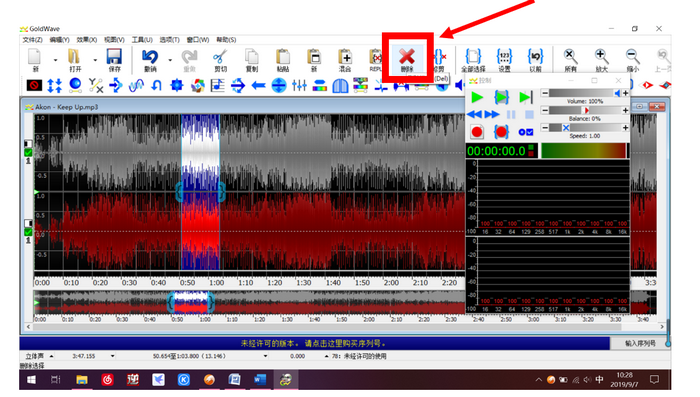Open control properties blue checkbox icon
This screenshot has height=397, width=700.
(525, 132)
